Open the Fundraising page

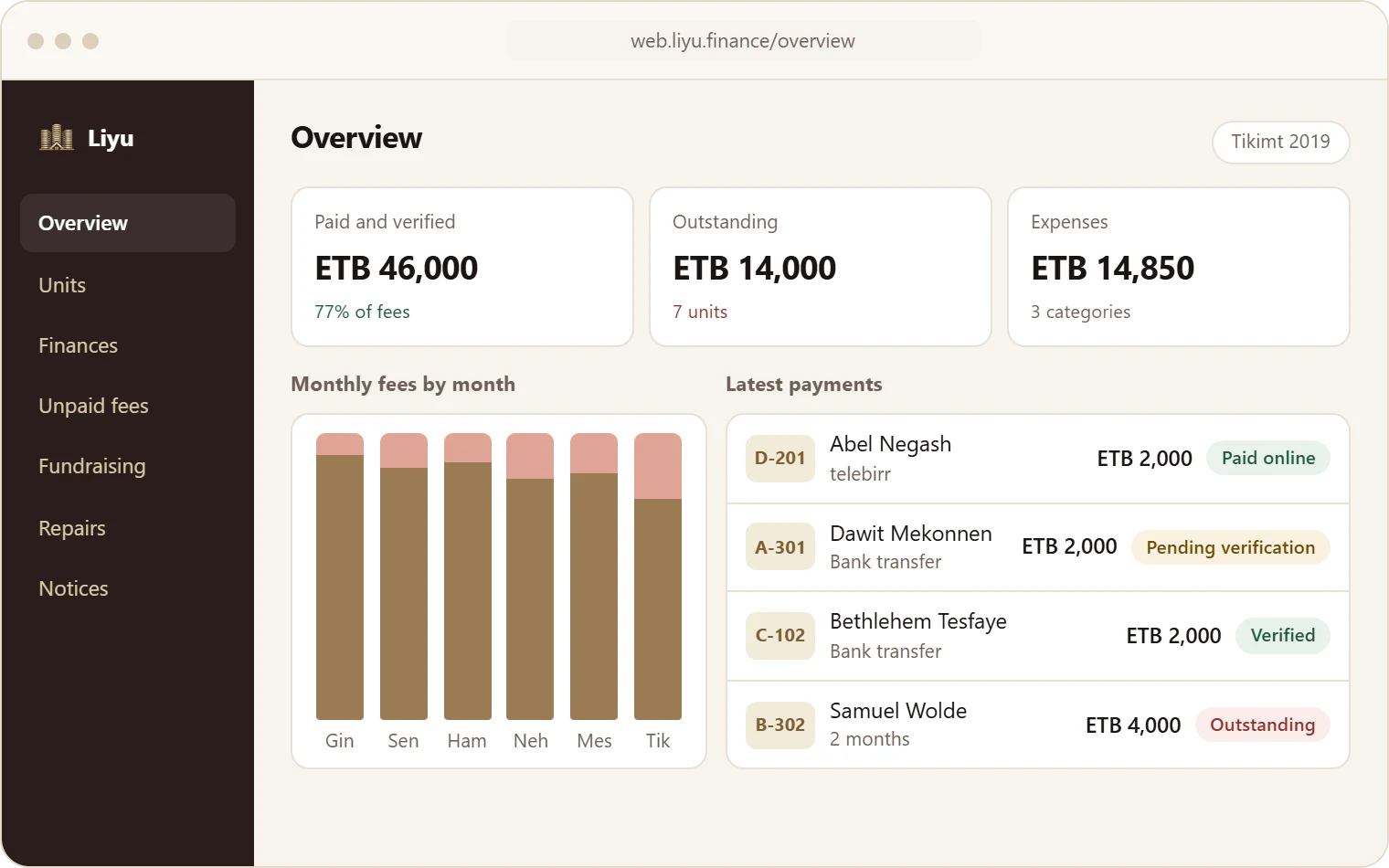point(92,466)
